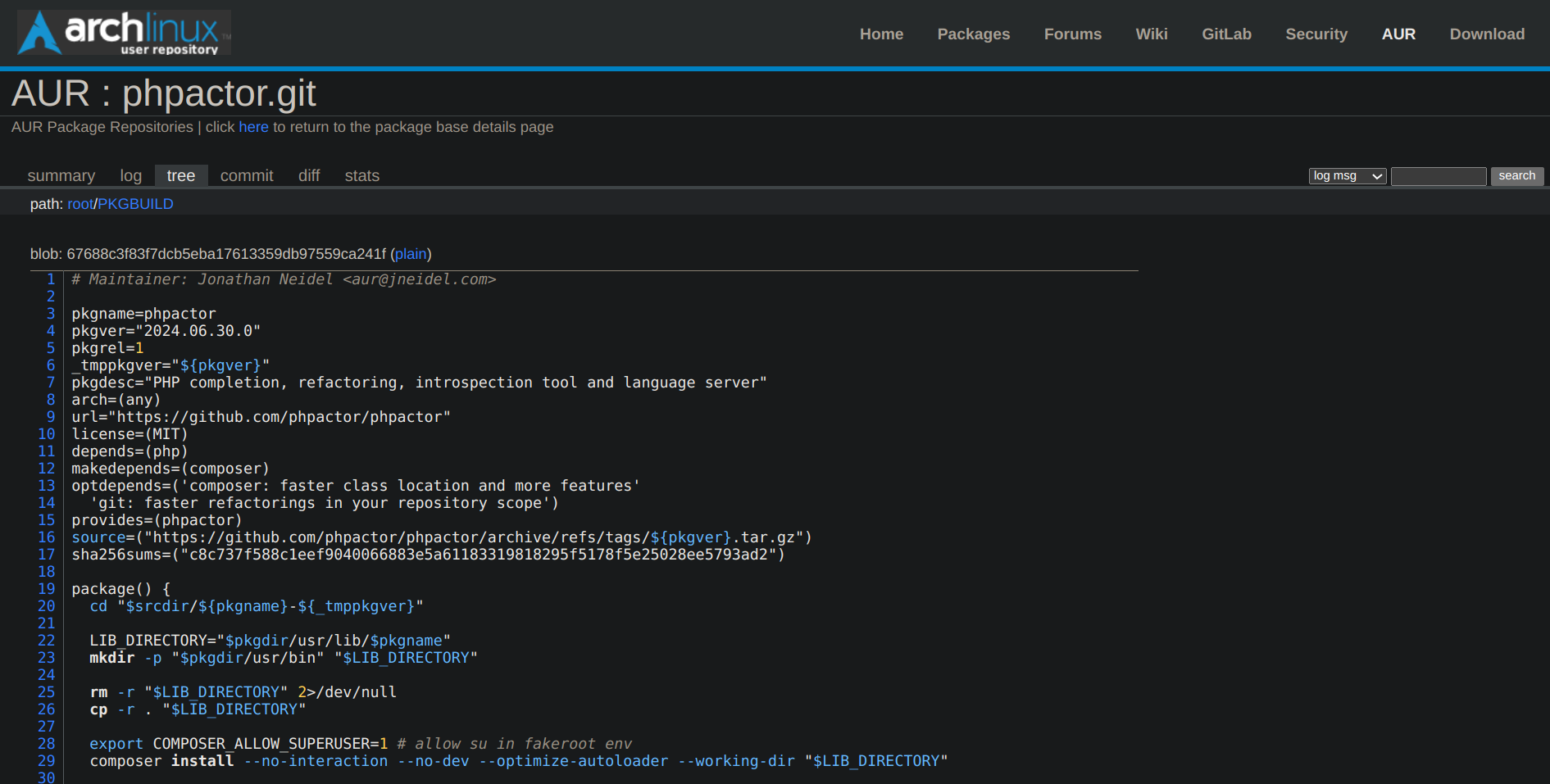1550x784 pixels.
Task: Click the sha256sums line
Action: [x=428, y=555]
